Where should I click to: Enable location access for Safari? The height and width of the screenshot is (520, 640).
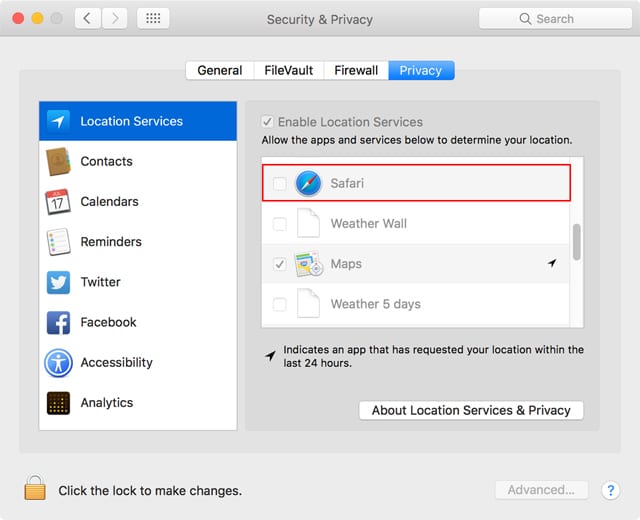(x=279, y=184)
